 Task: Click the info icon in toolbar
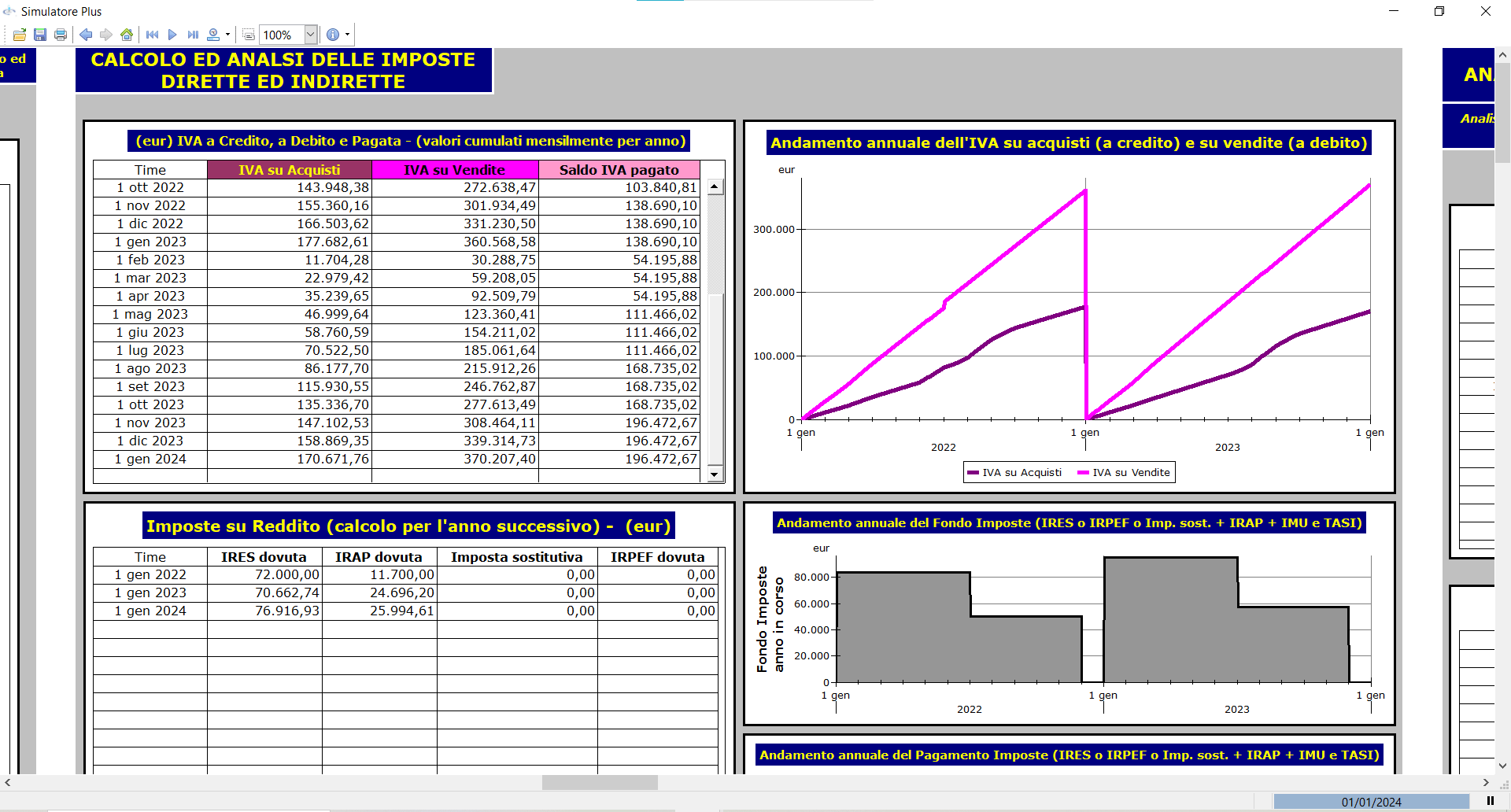tap(333, 35)
